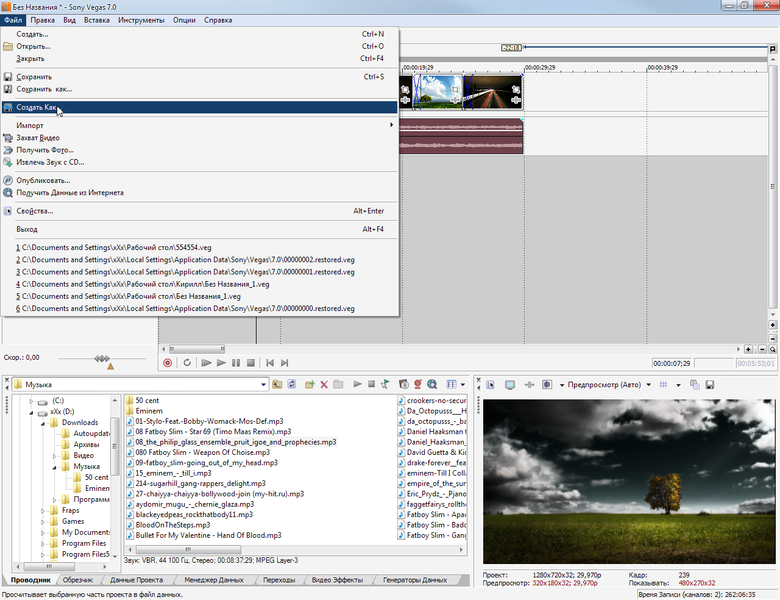780x600 pixels.
Task: Open the Views dropdown arrow in Explorer
Action: point(463,384)
